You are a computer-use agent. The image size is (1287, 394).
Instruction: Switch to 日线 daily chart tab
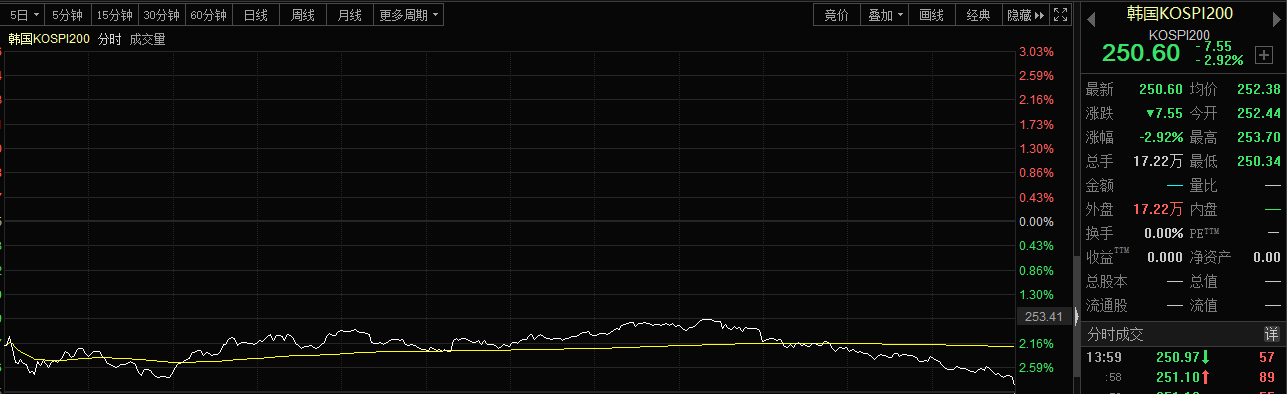pos(255,15)
